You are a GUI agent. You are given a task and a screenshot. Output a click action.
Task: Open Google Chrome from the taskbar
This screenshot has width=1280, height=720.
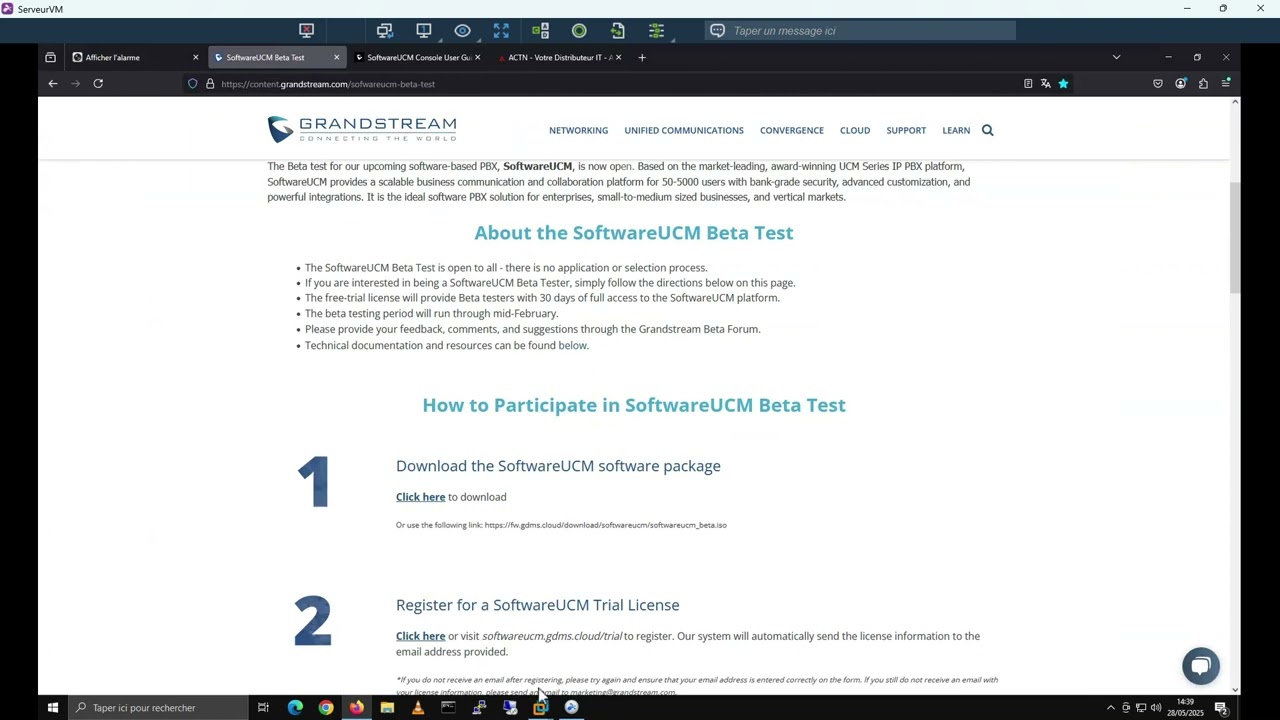(x=326, y=708)
